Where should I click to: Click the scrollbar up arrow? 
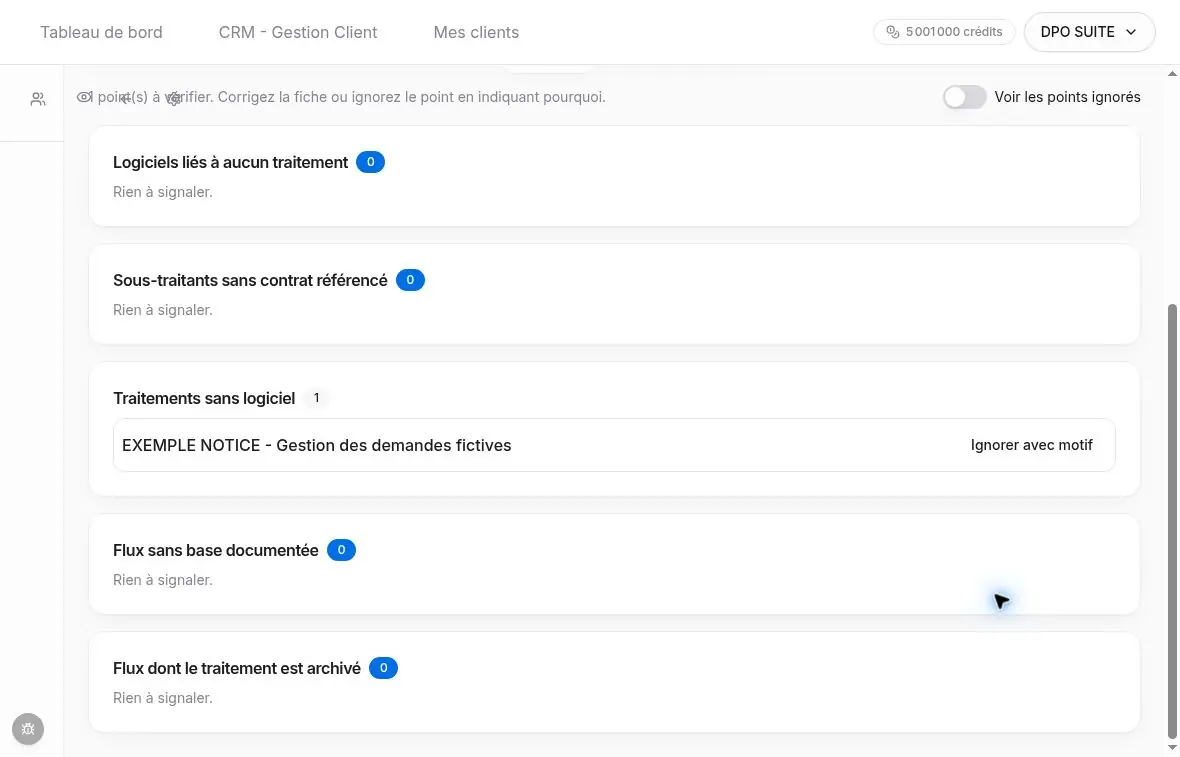[1172, 74]
